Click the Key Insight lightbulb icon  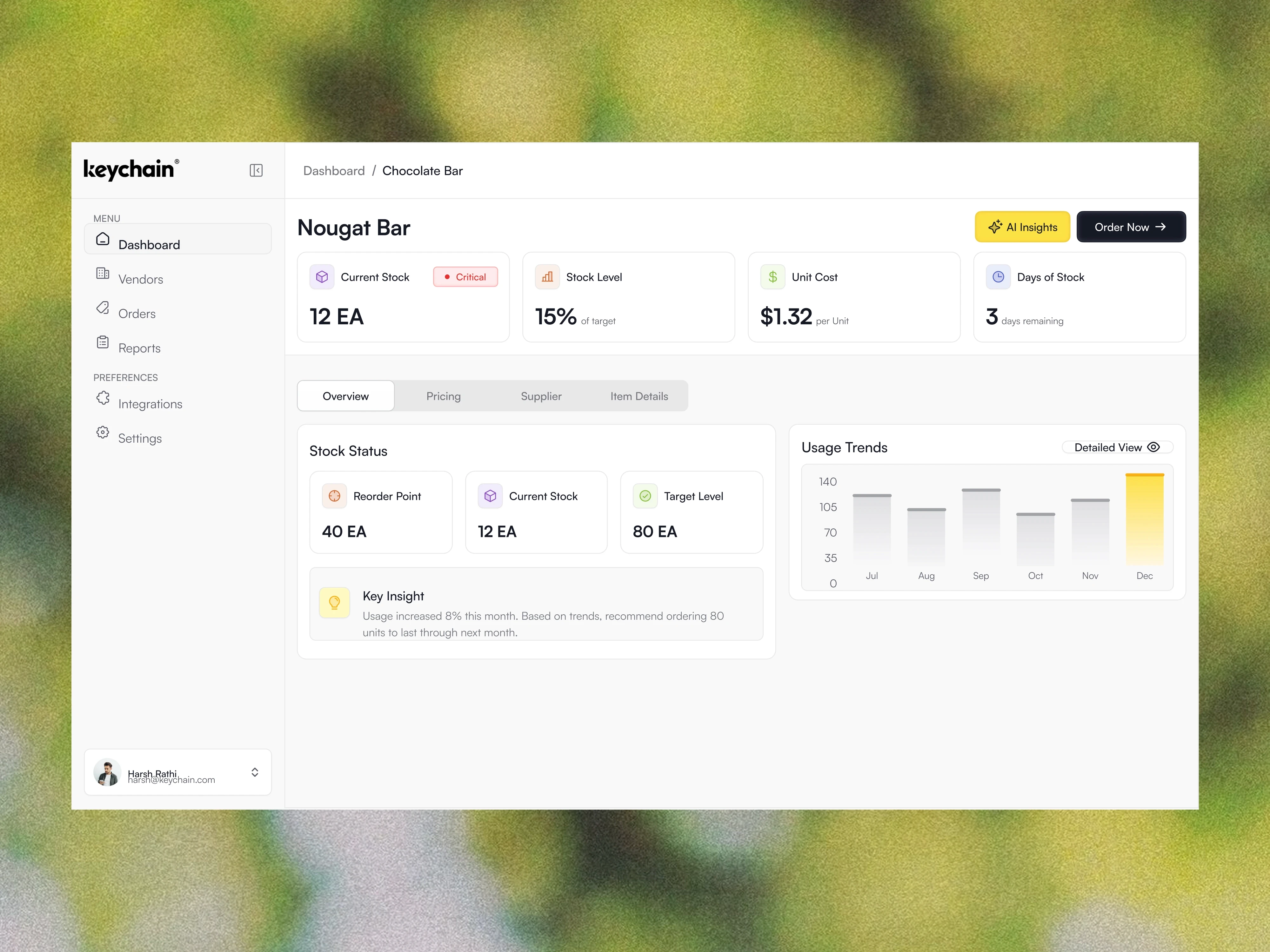click(334, 603)
